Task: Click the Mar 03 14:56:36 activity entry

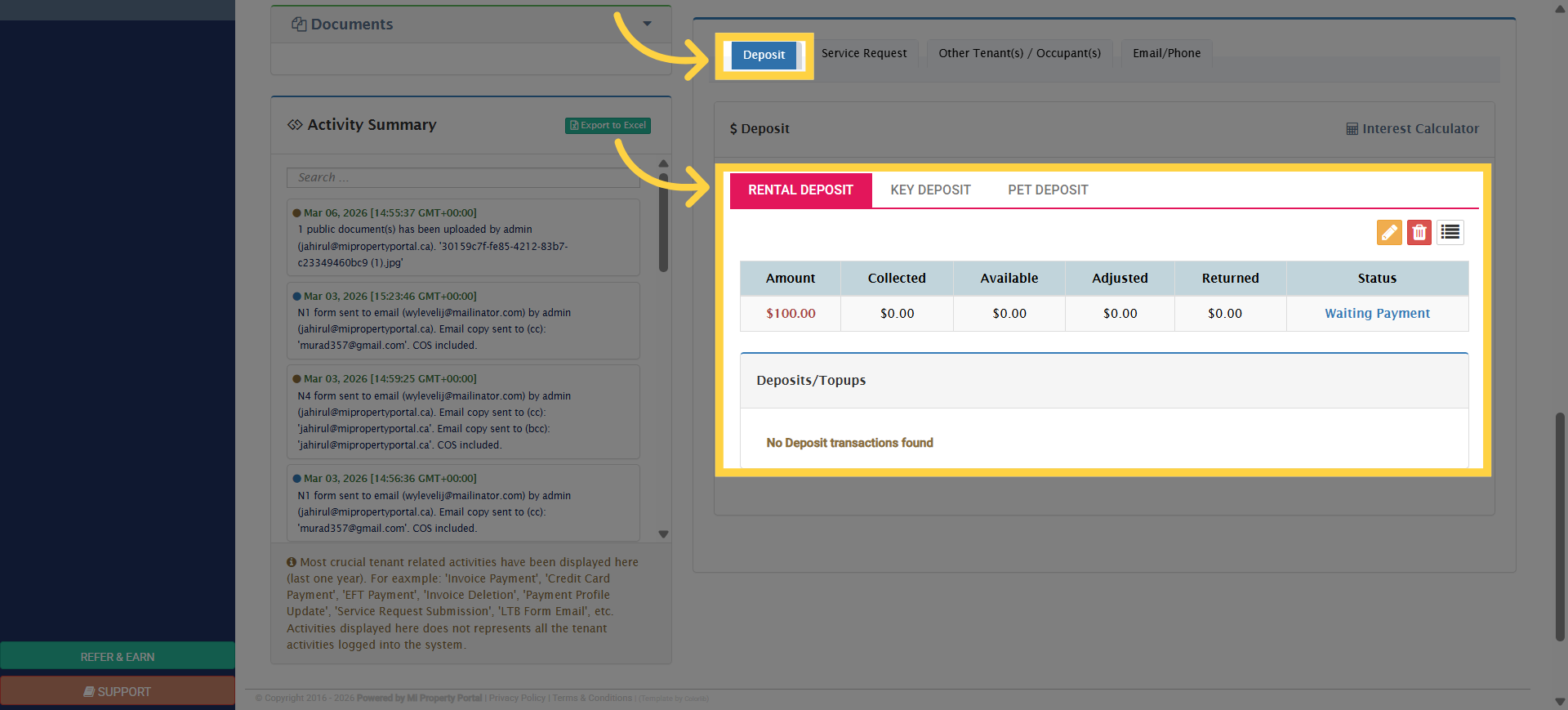Action: [x=463, y=503]
